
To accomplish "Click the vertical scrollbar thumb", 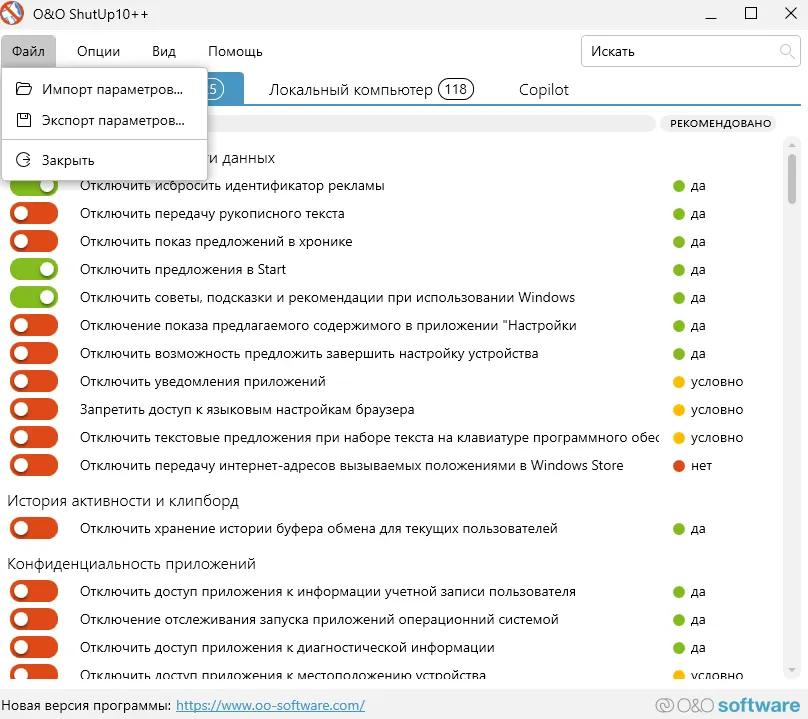I will tap(792, 178).
